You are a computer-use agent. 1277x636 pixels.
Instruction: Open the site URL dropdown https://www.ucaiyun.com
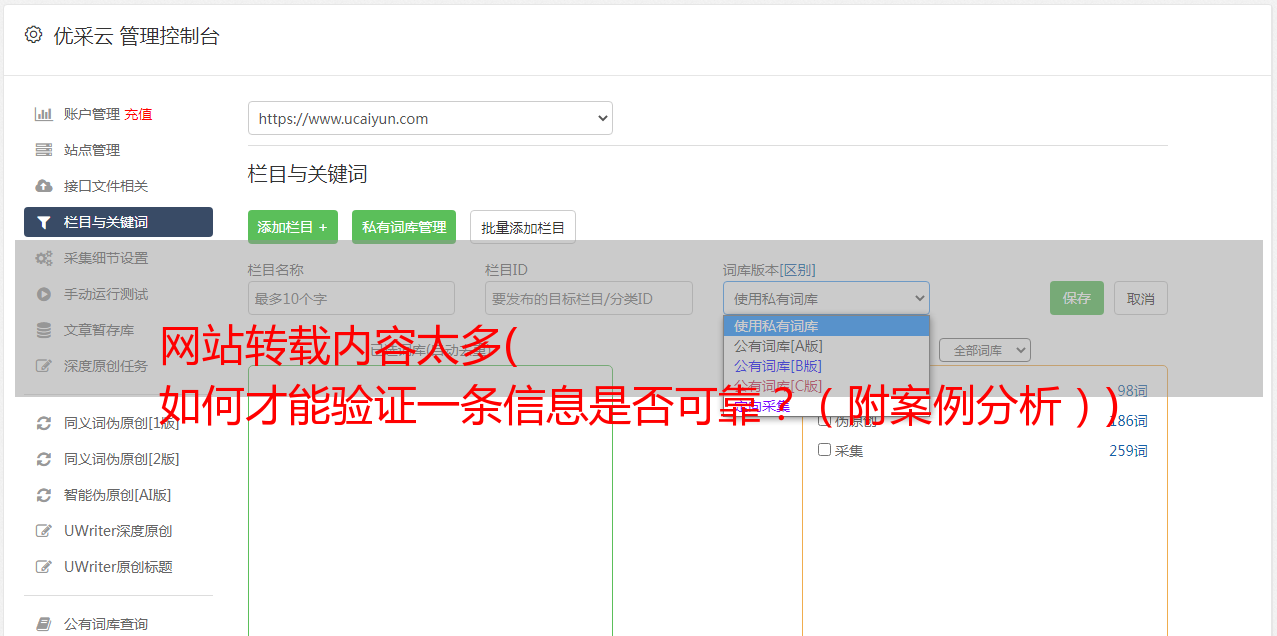click(x=430, y=118)
